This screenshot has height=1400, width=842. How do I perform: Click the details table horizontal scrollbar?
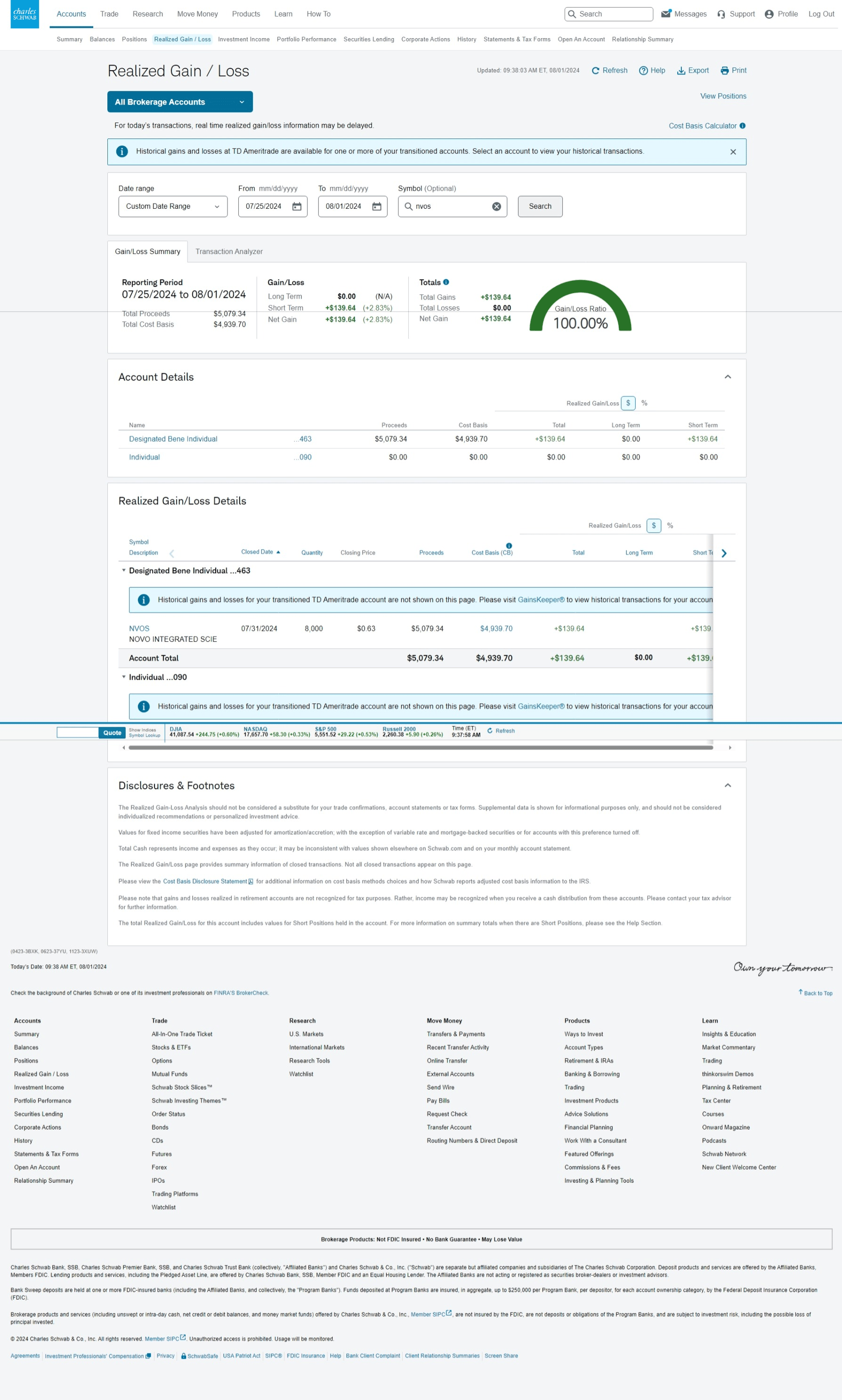click(x=421, y=748)
